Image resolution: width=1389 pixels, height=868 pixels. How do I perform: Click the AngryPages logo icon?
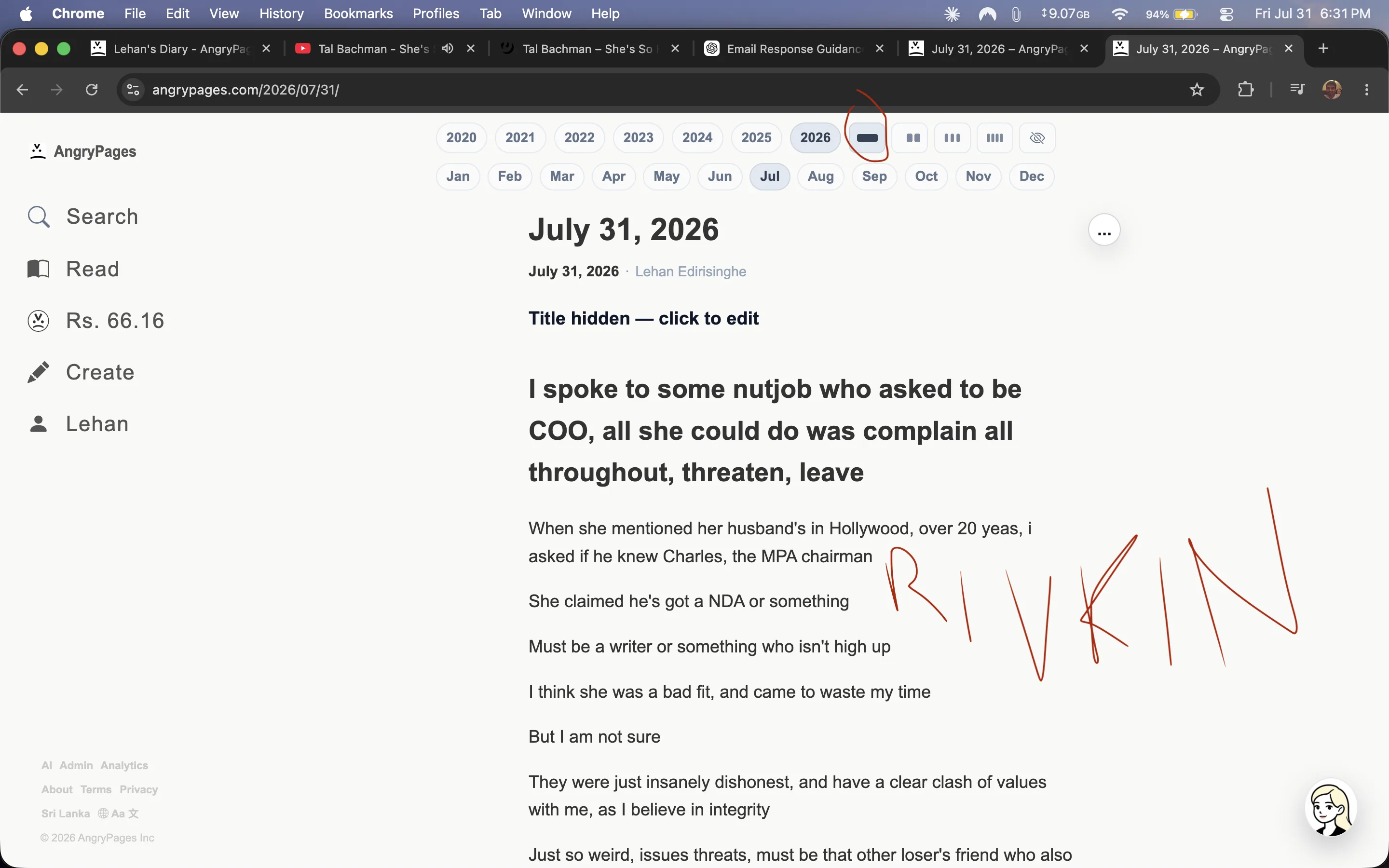38,151
